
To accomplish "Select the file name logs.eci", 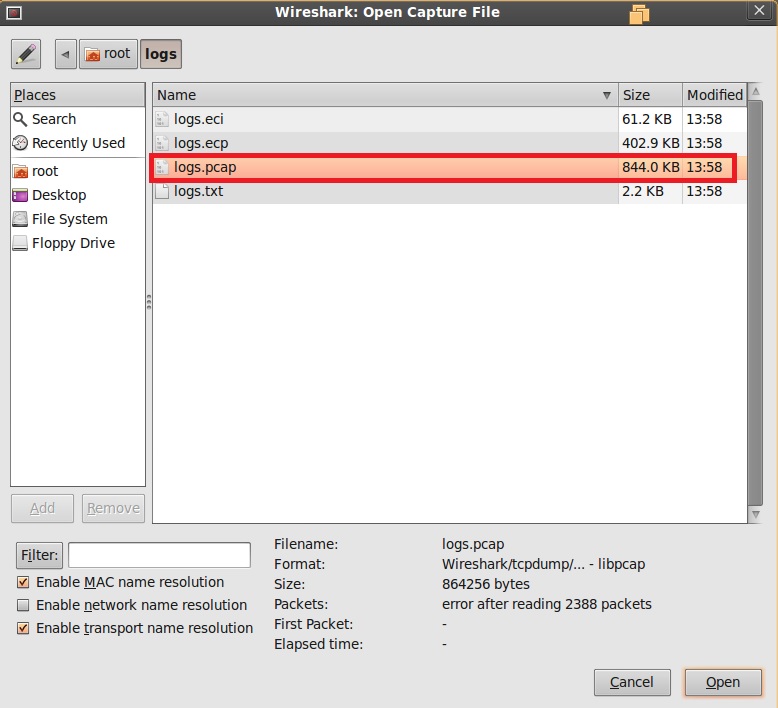I will pos(198,119).
